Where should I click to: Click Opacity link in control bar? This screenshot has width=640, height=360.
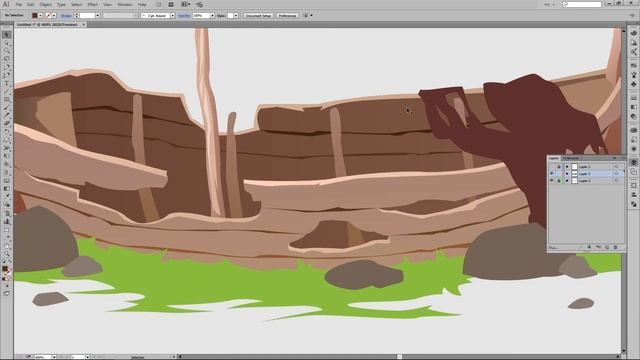pos(184,16)
